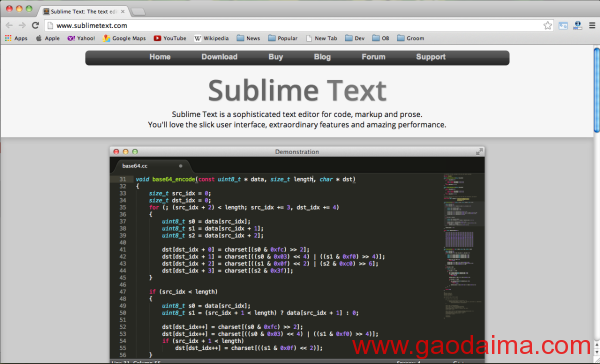Click the browser forward arrow
This screenshot has width=600, height=364.
(x=22, y=25)
